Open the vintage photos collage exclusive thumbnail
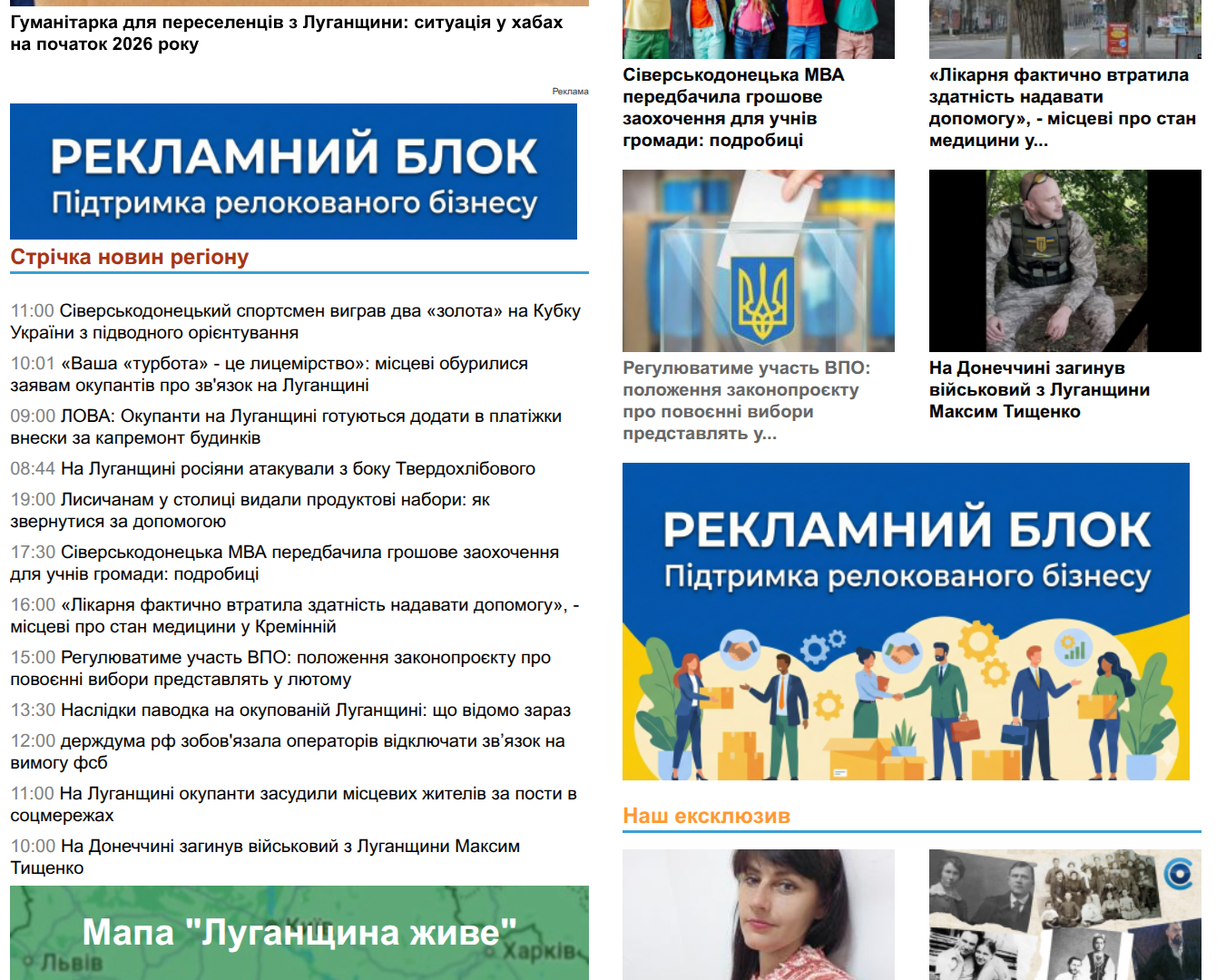Image resolution: width=1226 pixels, height=980 pixels. 1064,914
